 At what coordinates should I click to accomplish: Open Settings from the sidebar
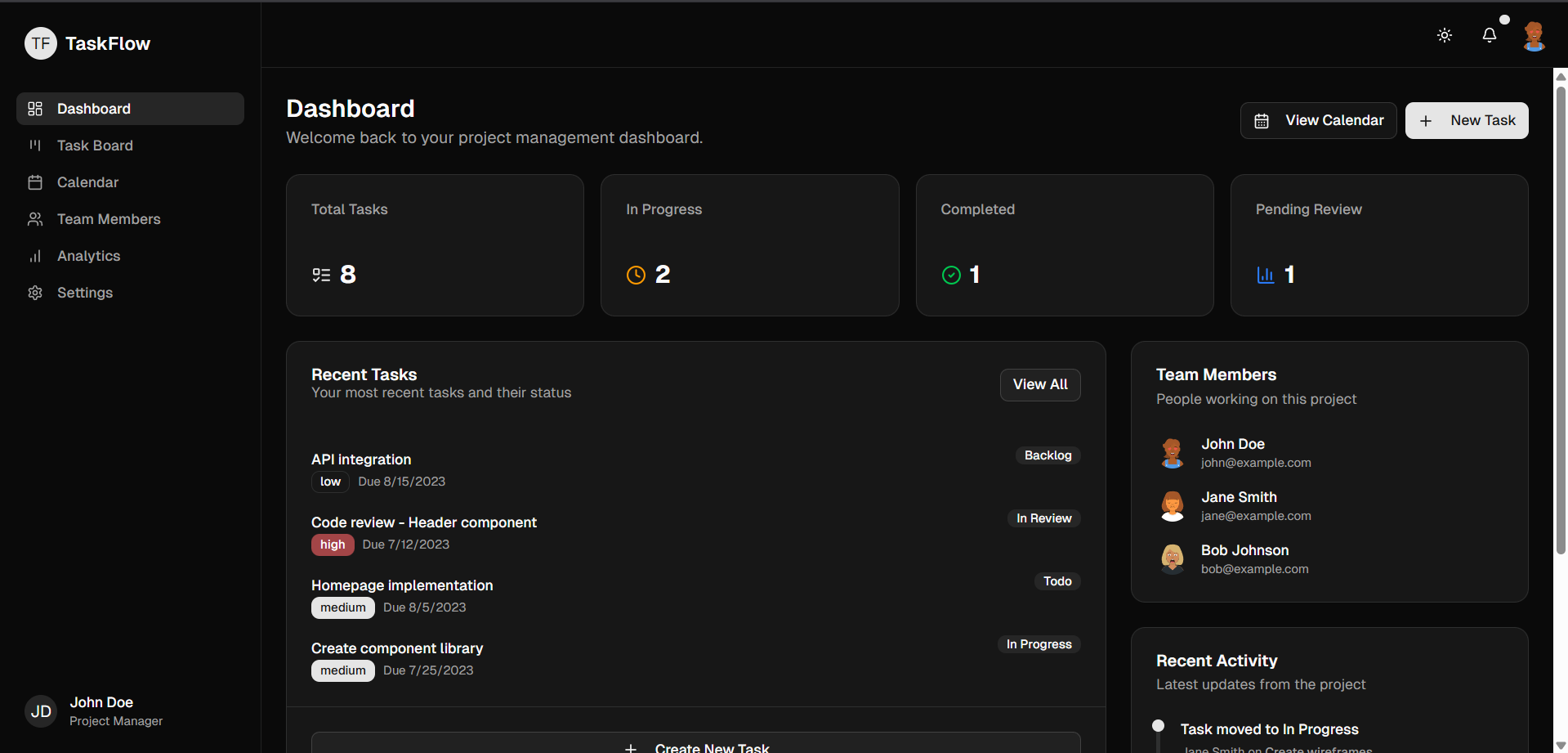85,293
